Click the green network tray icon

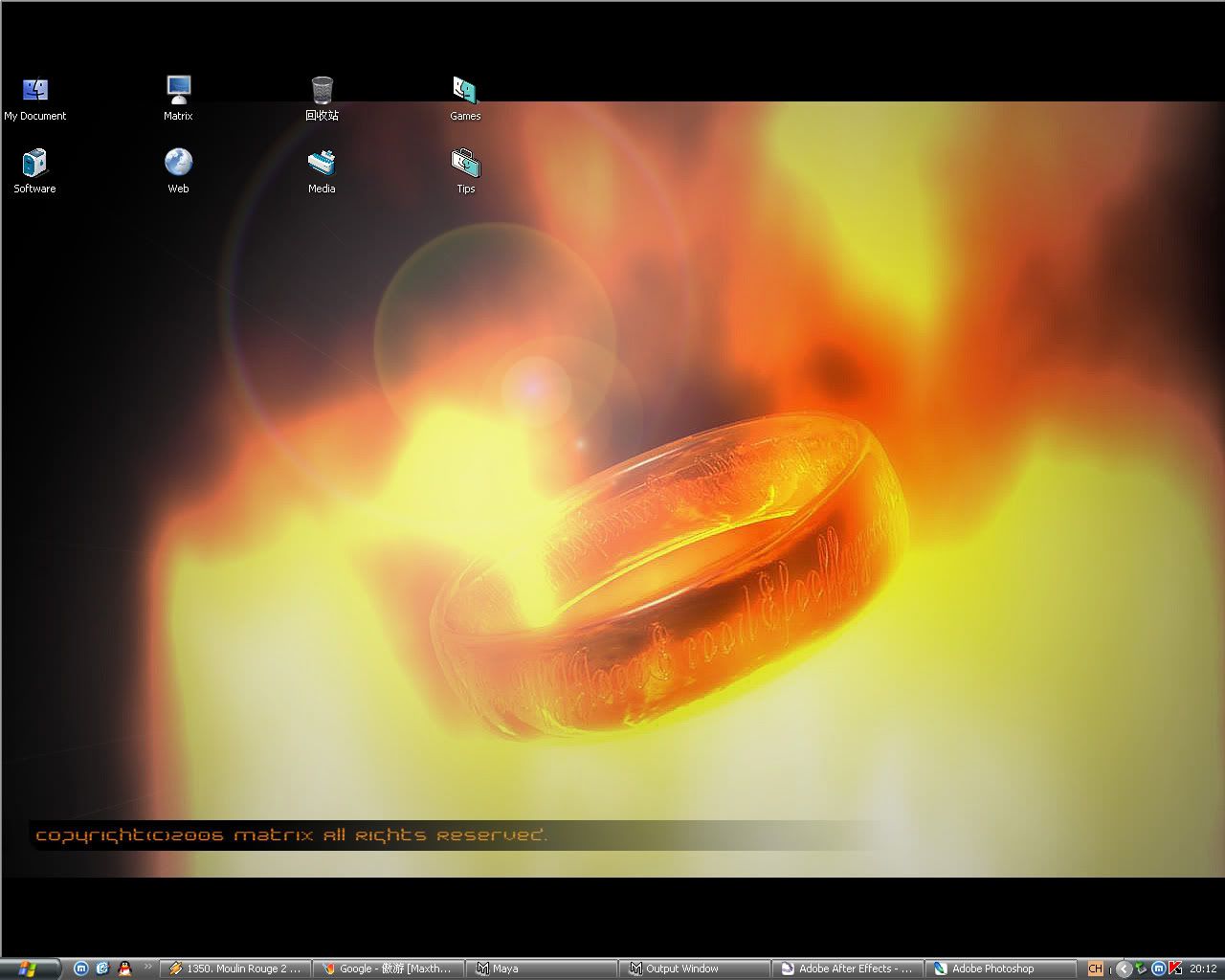(x=1141, y=969)
